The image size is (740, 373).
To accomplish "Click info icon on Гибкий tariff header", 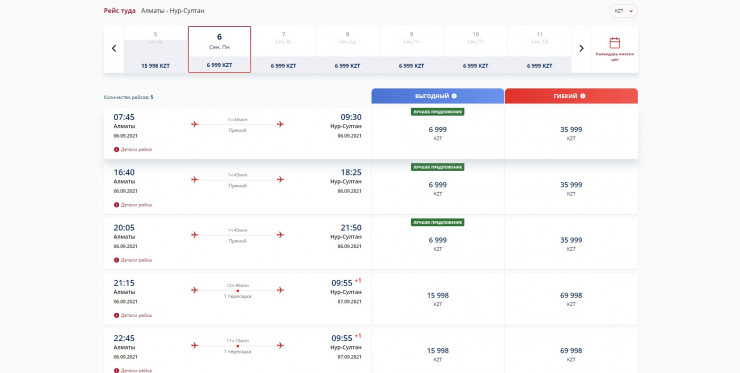I will [582, 96].
